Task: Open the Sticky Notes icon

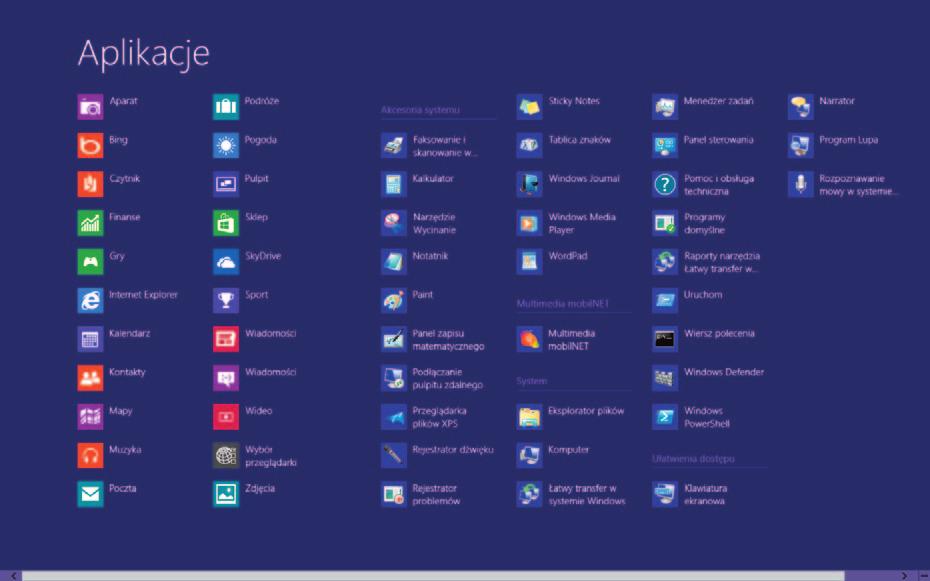Action: click(529, 107)
